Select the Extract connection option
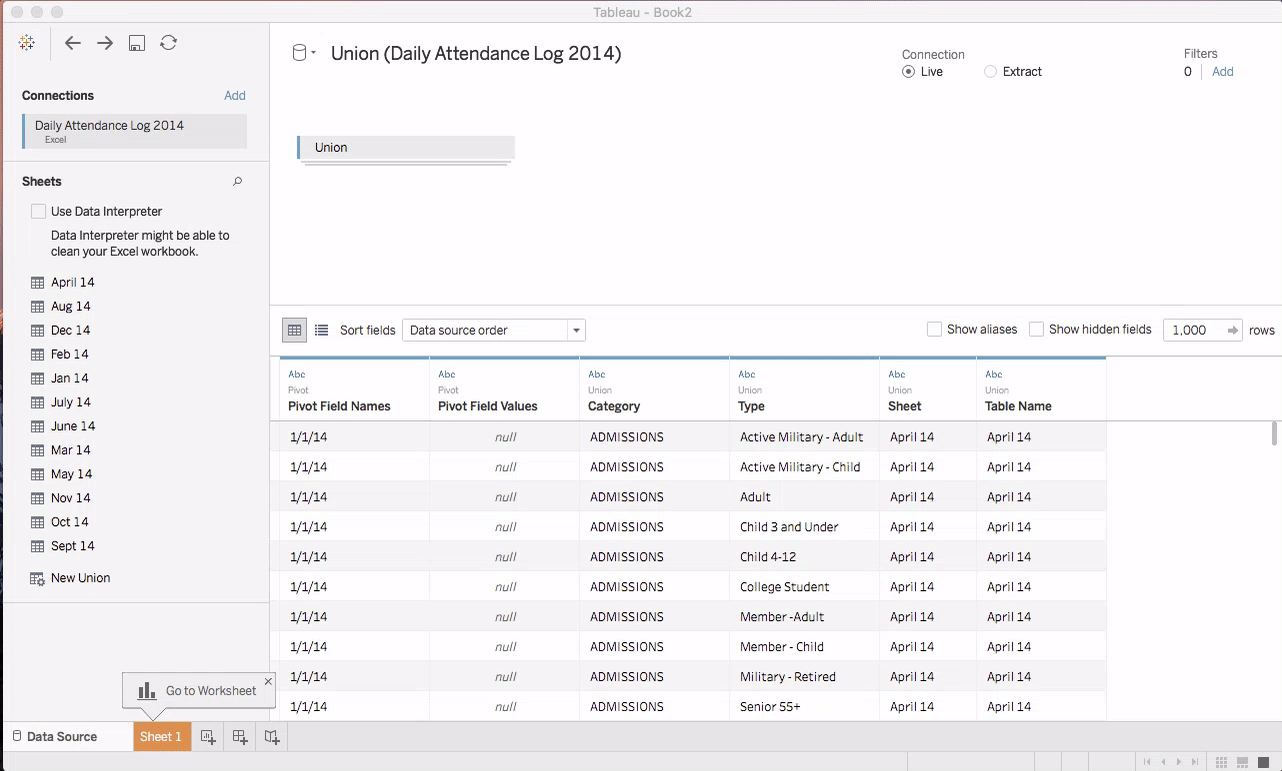Viewport: 1282px width, 771px height. coord(990,72)
